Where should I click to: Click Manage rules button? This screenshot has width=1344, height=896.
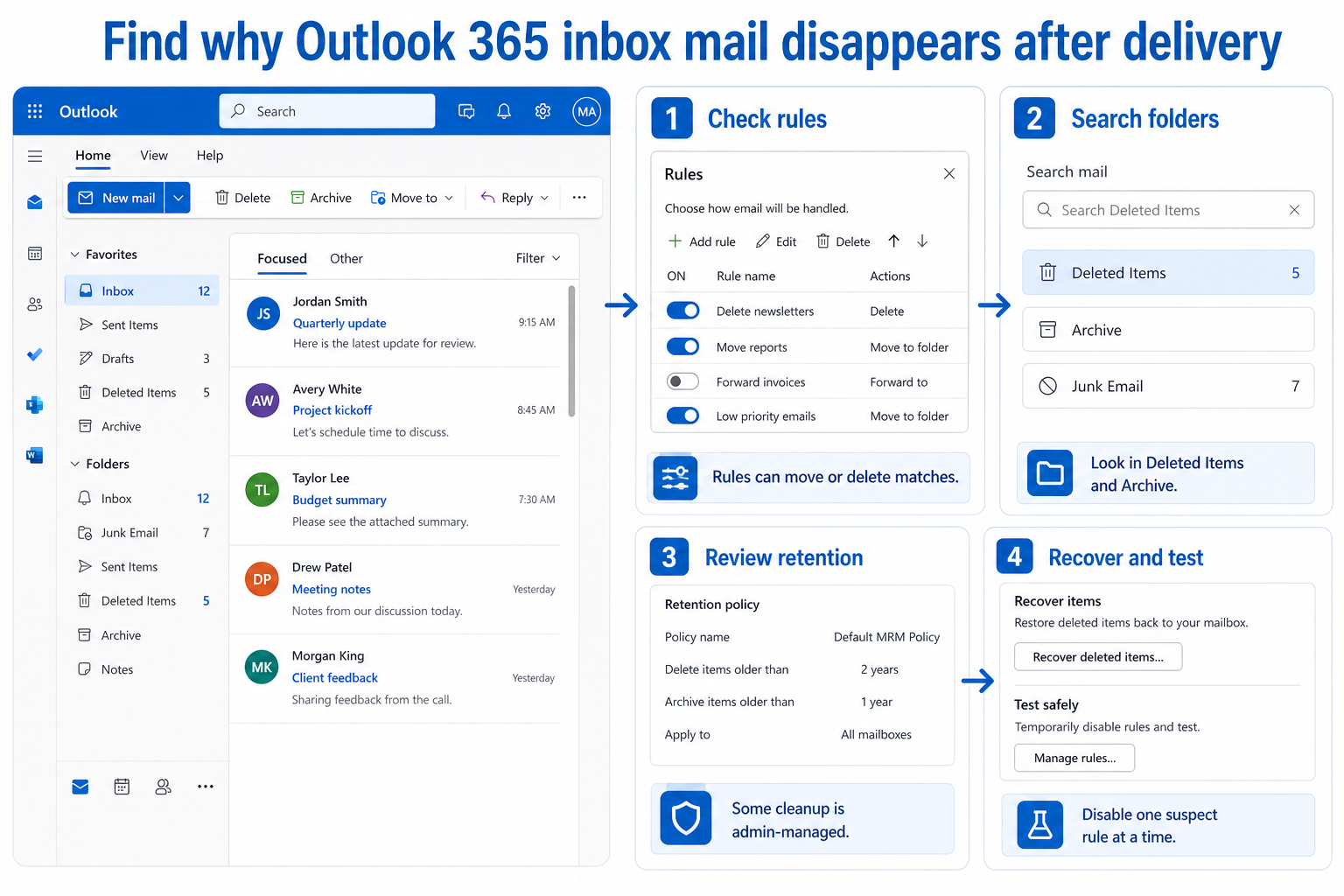coord(1074,758)
